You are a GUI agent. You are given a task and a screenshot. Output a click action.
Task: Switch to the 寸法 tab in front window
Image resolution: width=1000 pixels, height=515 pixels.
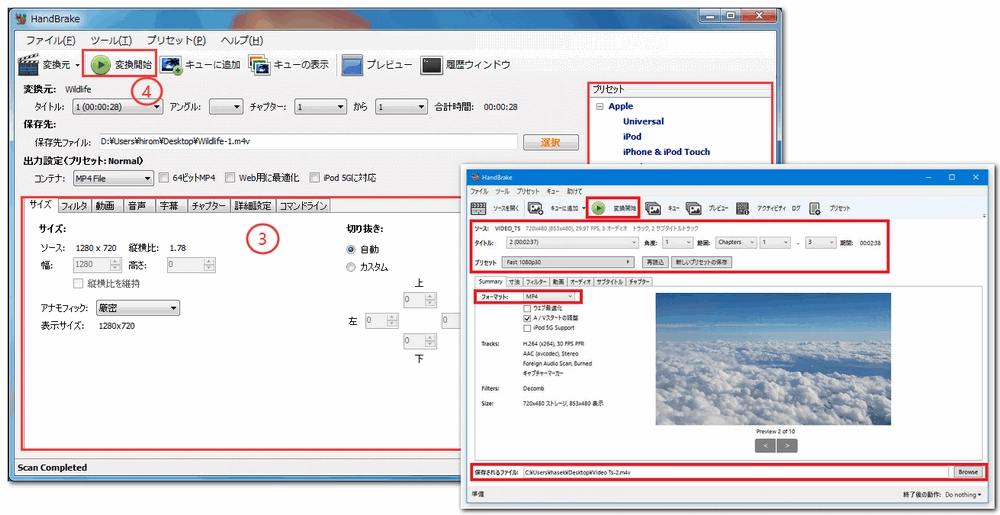tap(515, 281)
